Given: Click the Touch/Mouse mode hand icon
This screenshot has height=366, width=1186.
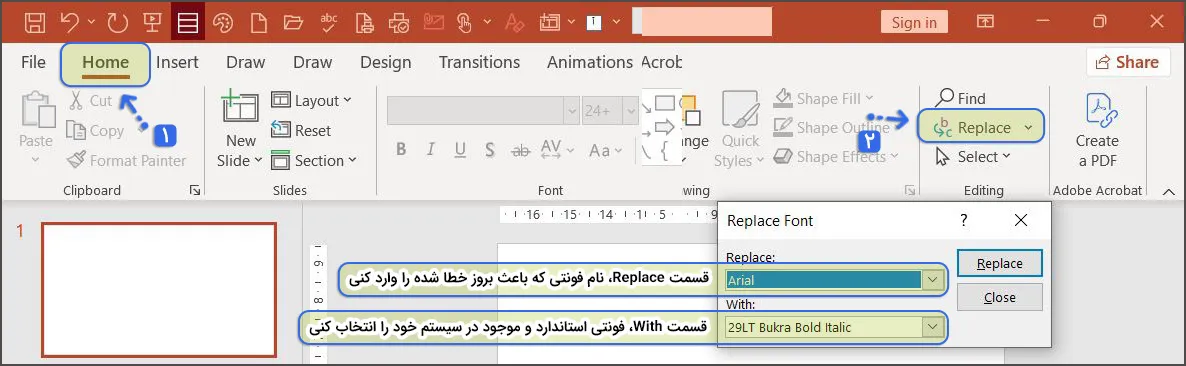Looking at the screenshot, I should pyautogui.click(x=464, y=23).
